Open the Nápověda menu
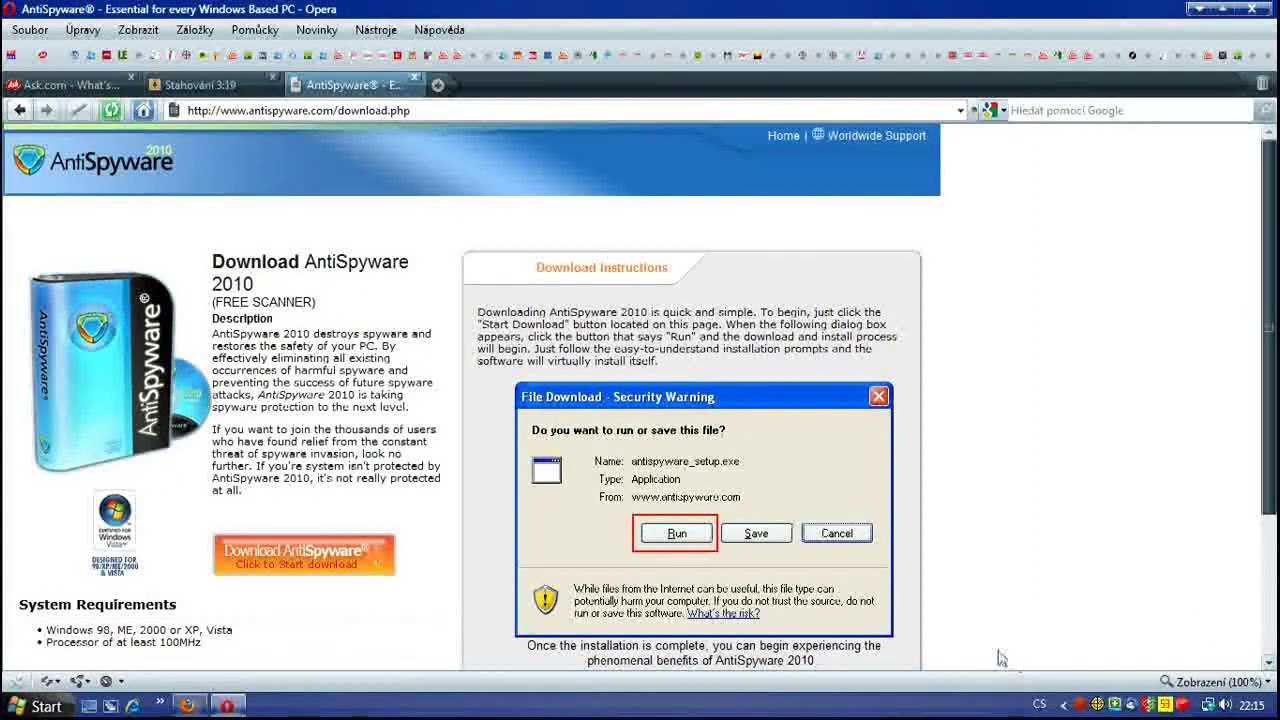 [439, 30]
